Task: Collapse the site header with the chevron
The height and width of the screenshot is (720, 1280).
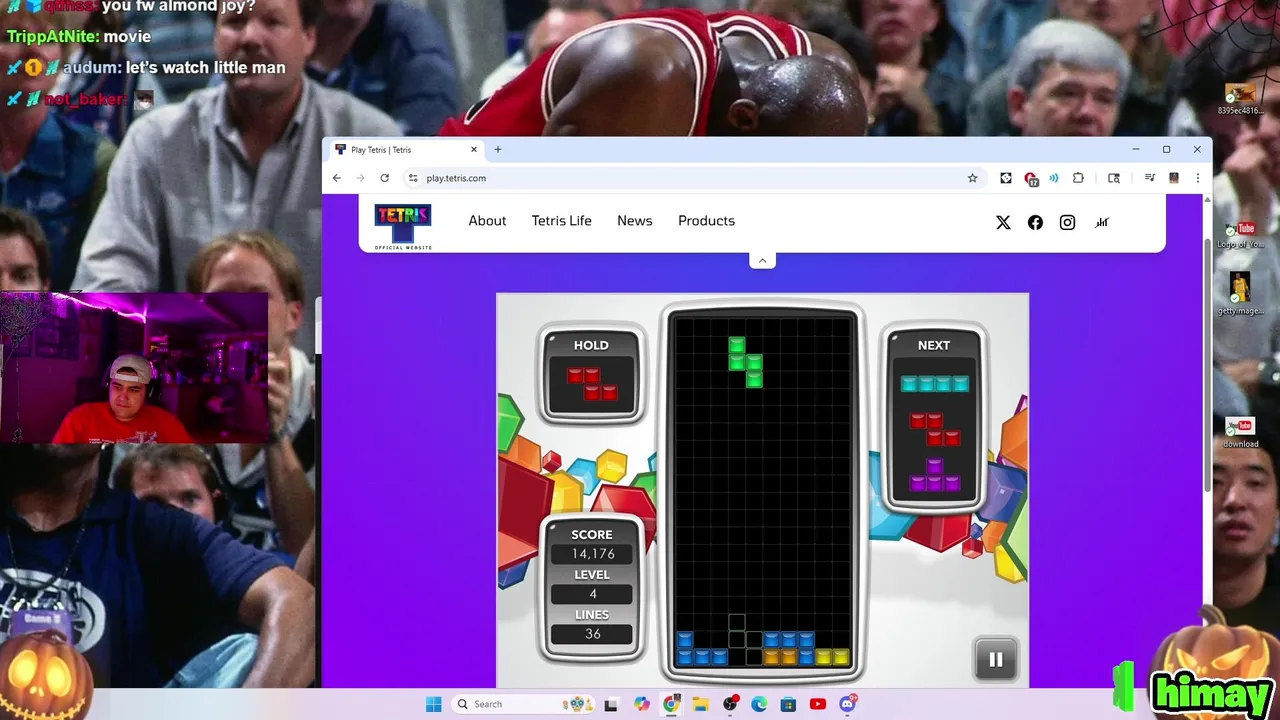Action: point(762,260)
